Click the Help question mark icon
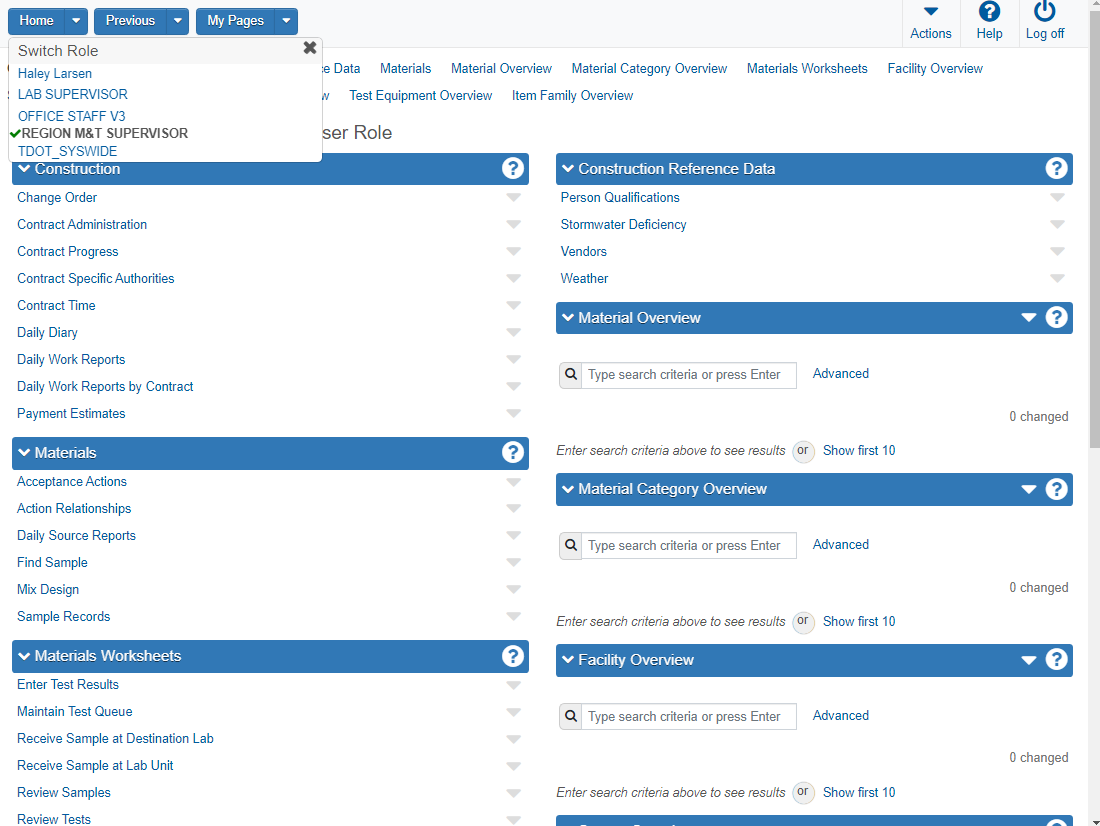This screenshot has width=1100, height=826. click(x=989, y=12)
